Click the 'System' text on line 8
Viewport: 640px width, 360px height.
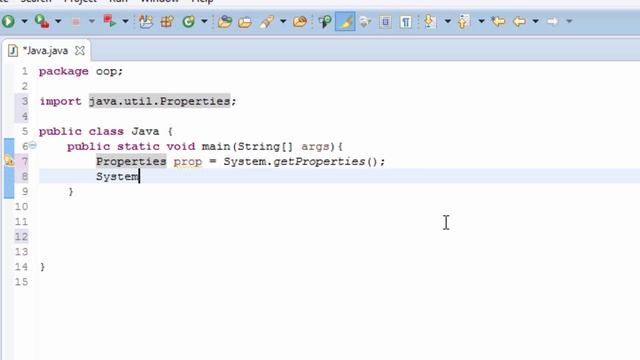click(117, 177)
